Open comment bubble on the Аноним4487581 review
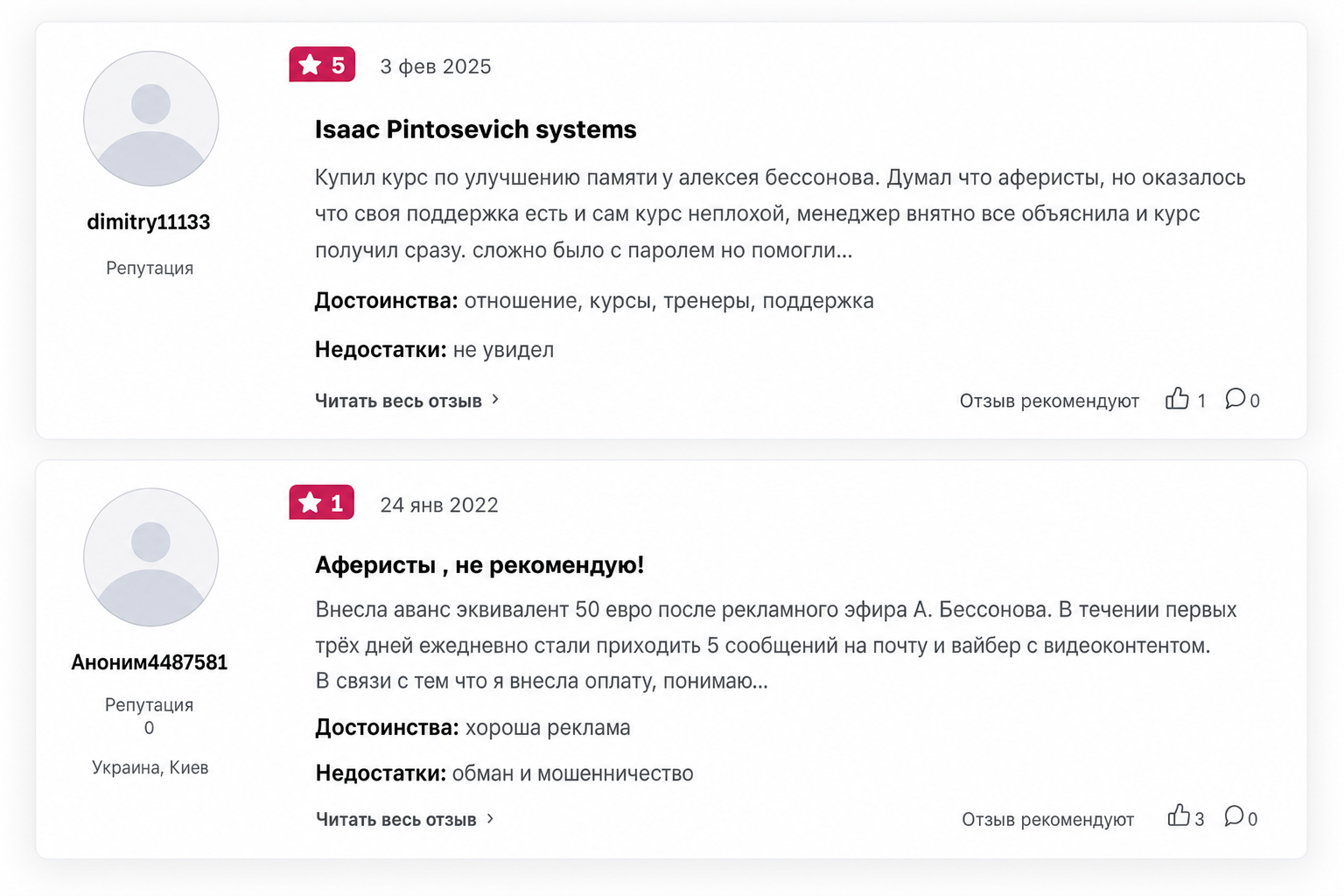This screenshot has width=1344, height=896. tap(1234, 816)
